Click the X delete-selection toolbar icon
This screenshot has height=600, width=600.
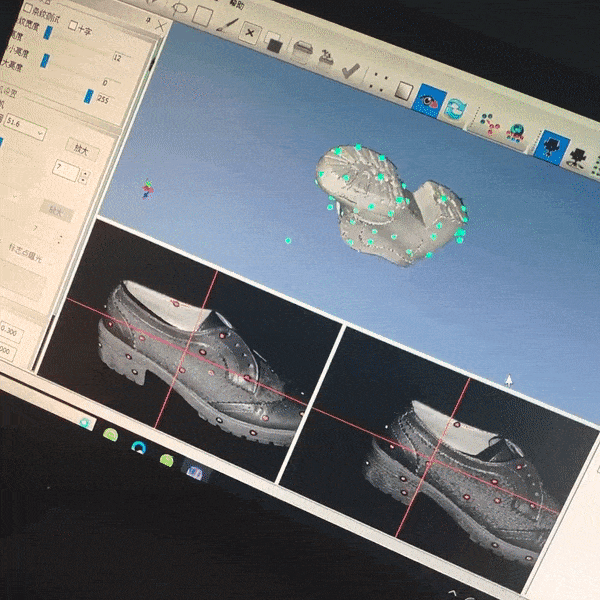click(x=250, y=33)
